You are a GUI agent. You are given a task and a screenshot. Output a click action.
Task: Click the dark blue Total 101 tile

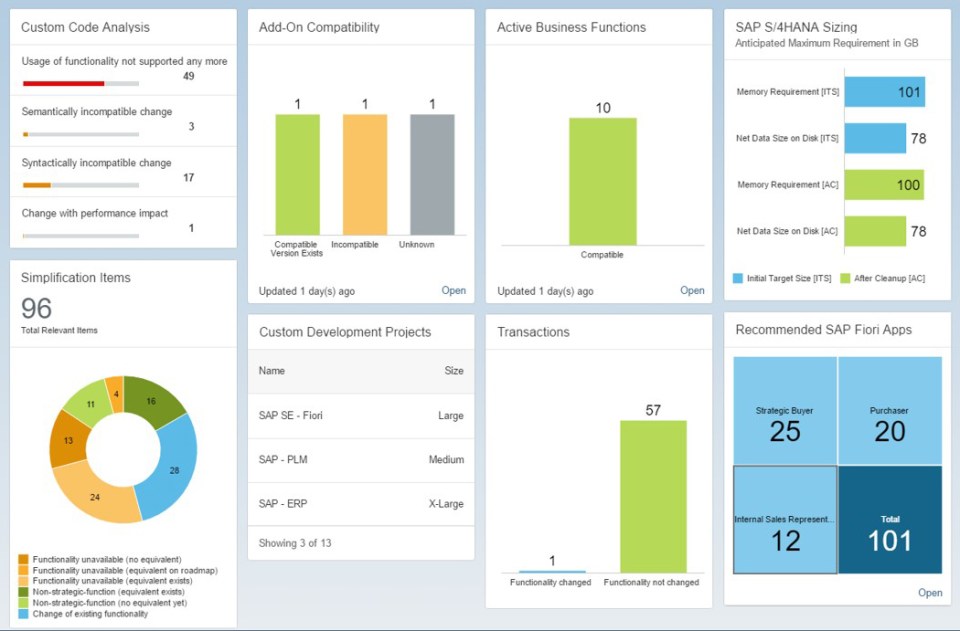click(x=889, y=520)
